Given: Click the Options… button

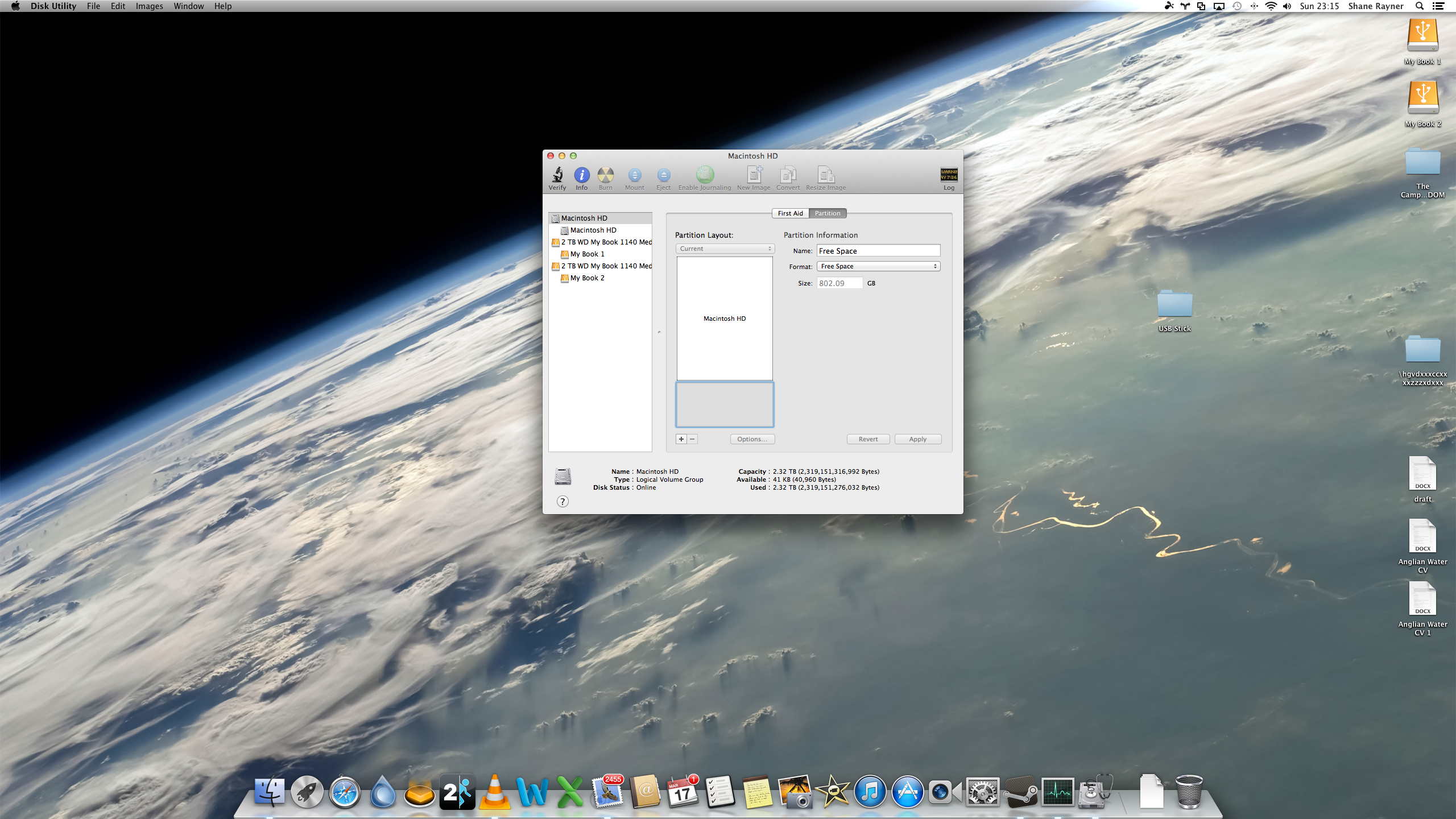Looking at the screenshot, I should pos(752,439).
